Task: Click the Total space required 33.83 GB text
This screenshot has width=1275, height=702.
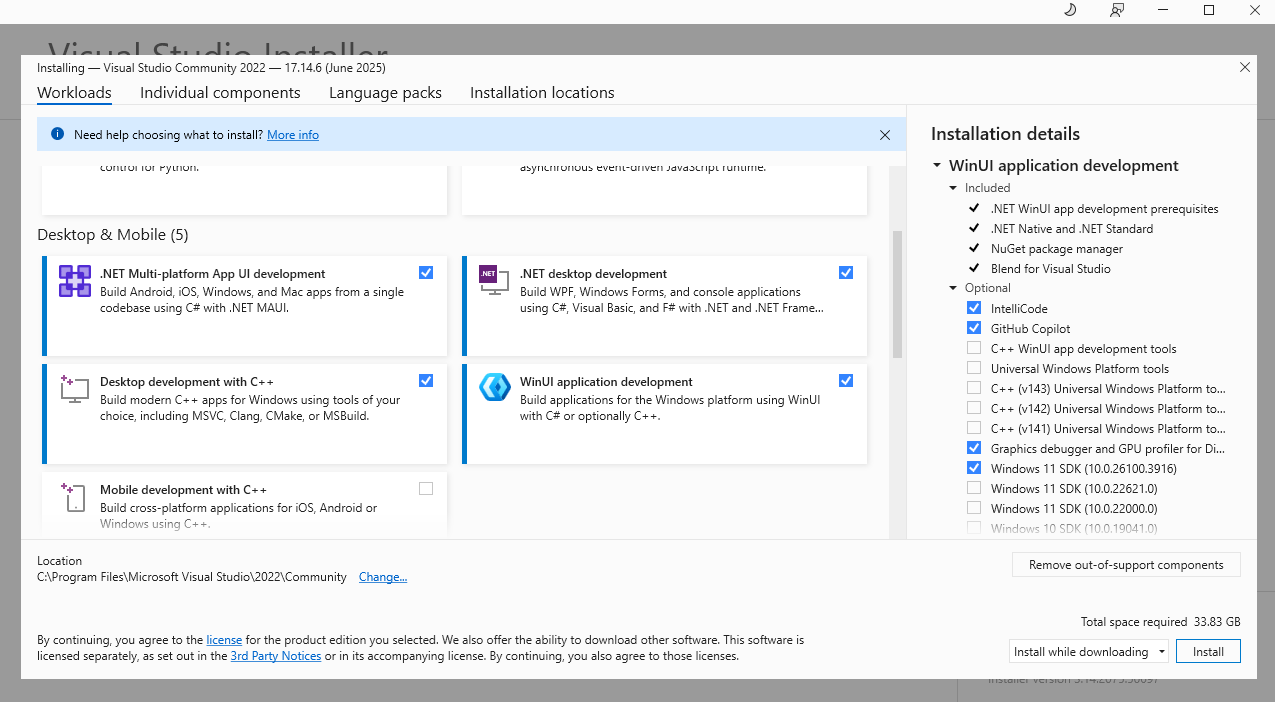Action: (x=1160, y=622)
